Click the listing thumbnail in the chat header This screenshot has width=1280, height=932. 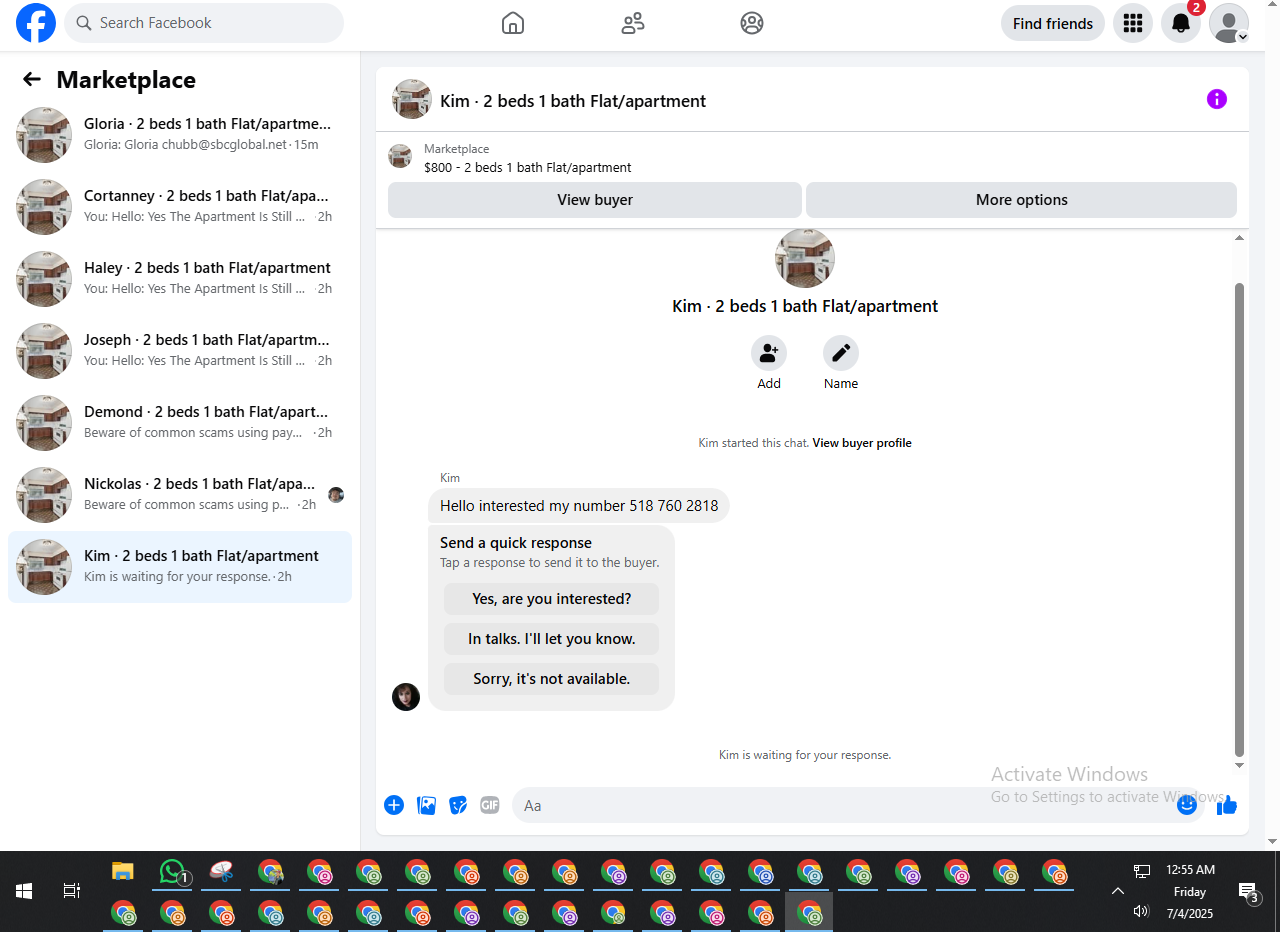click(x=412, y=99)
